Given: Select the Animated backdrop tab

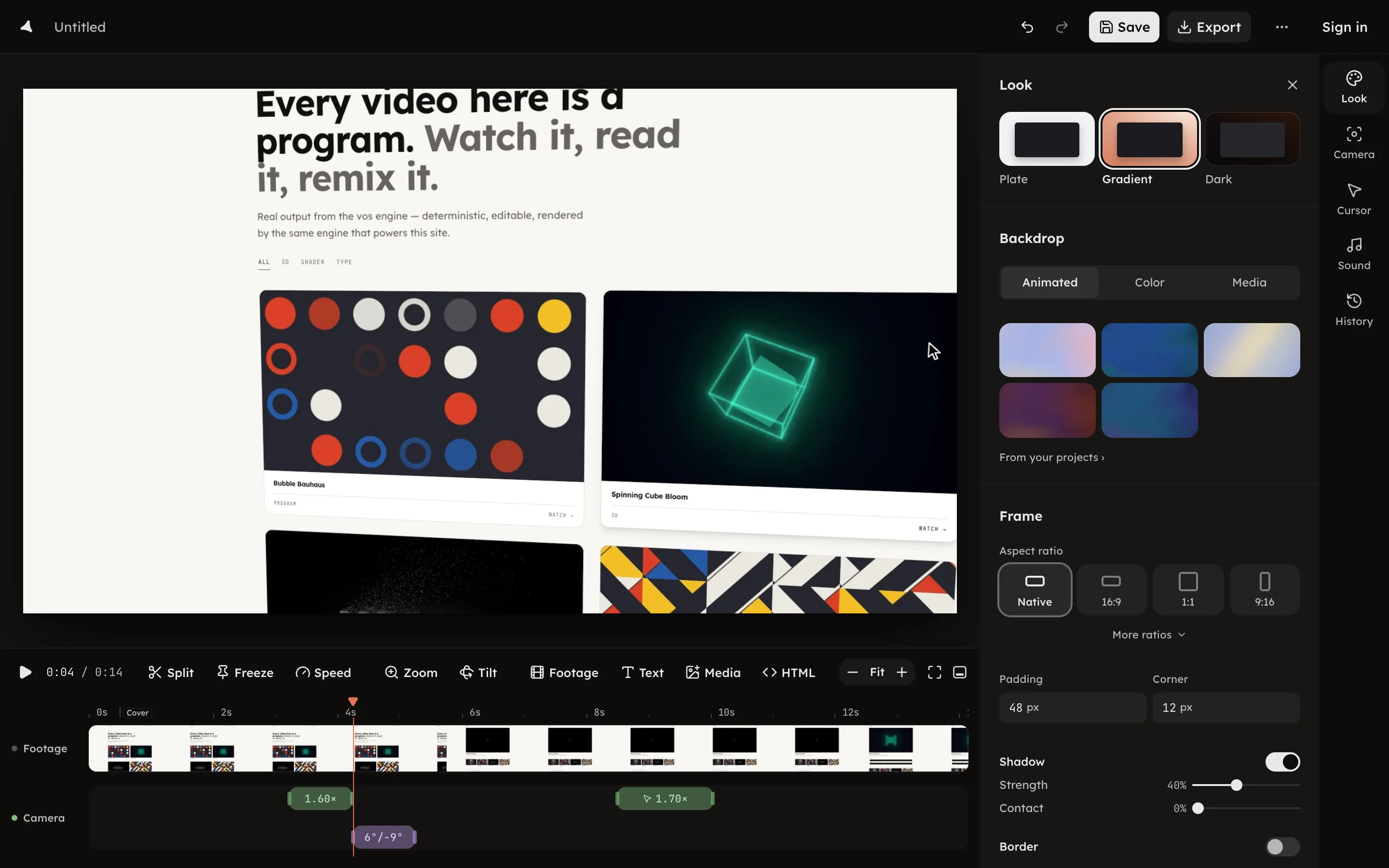Looking at the screenshot, I should pos(1050,283).
